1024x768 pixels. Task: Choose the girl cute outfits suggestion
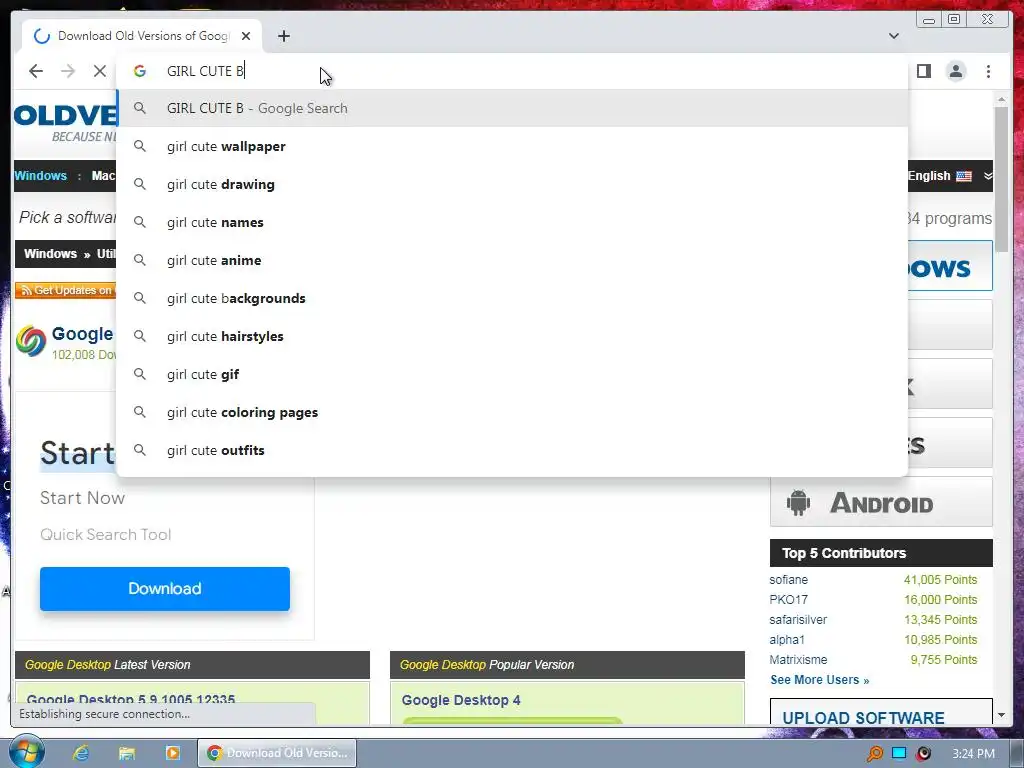click(x=512, y=450)
